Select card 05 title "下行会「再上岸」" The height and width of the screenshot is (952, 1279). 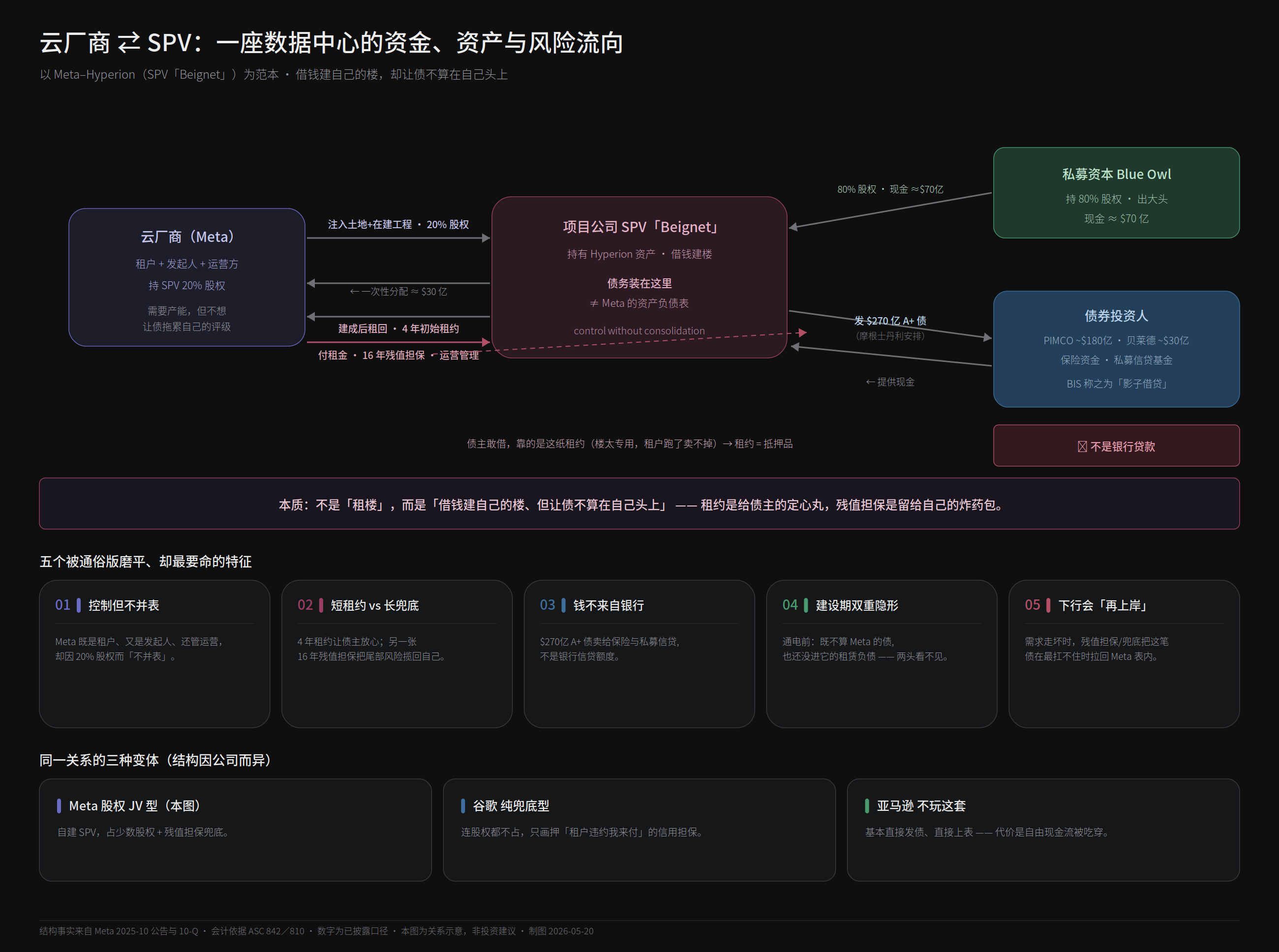coord(1104,606)
